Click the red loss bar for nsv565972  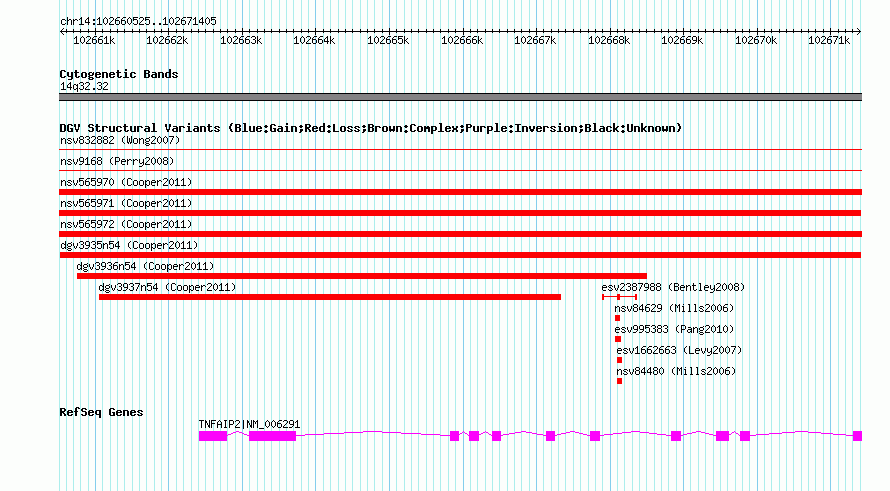[460, 234]
